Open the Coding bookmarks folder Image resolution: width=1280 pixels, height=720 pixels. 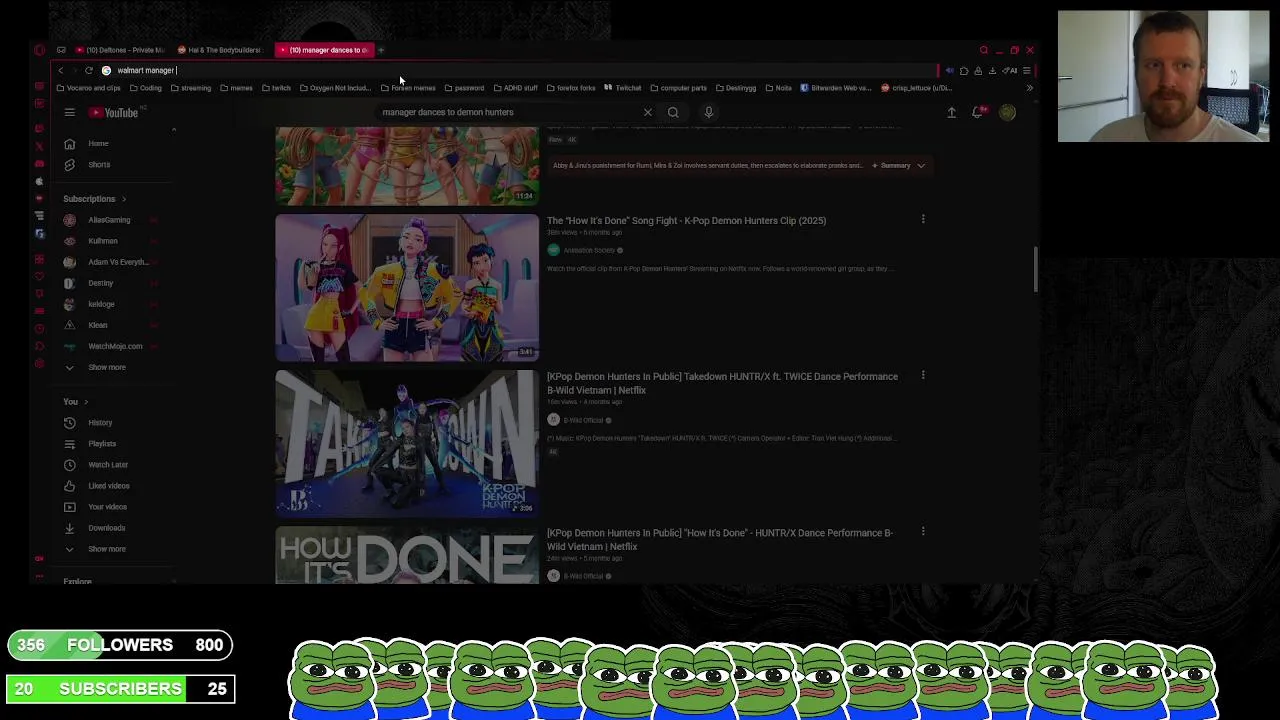tap(145, 88)
